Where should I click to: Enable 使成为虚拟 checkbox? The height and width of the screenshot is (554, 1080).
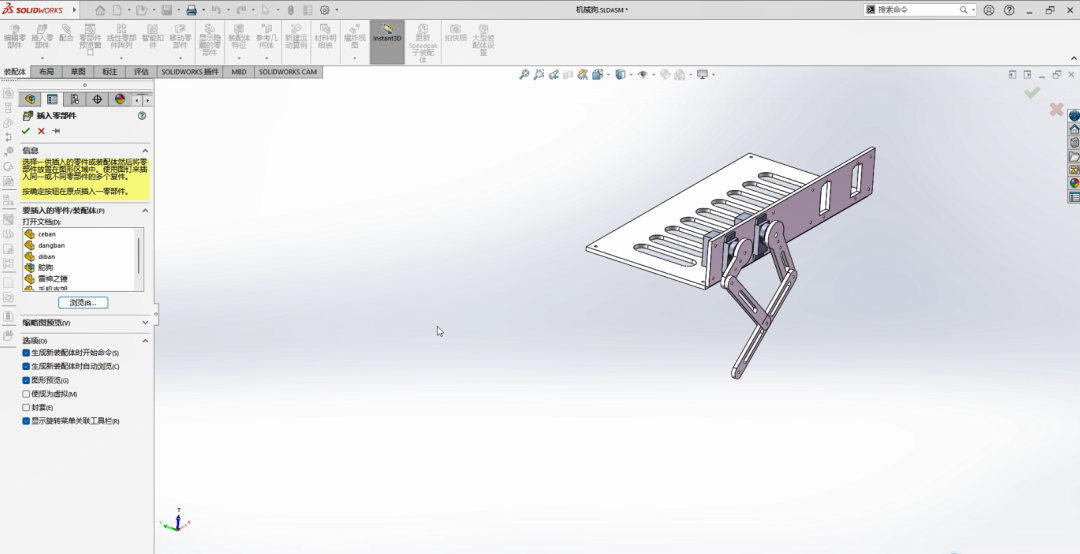[26, 394]
